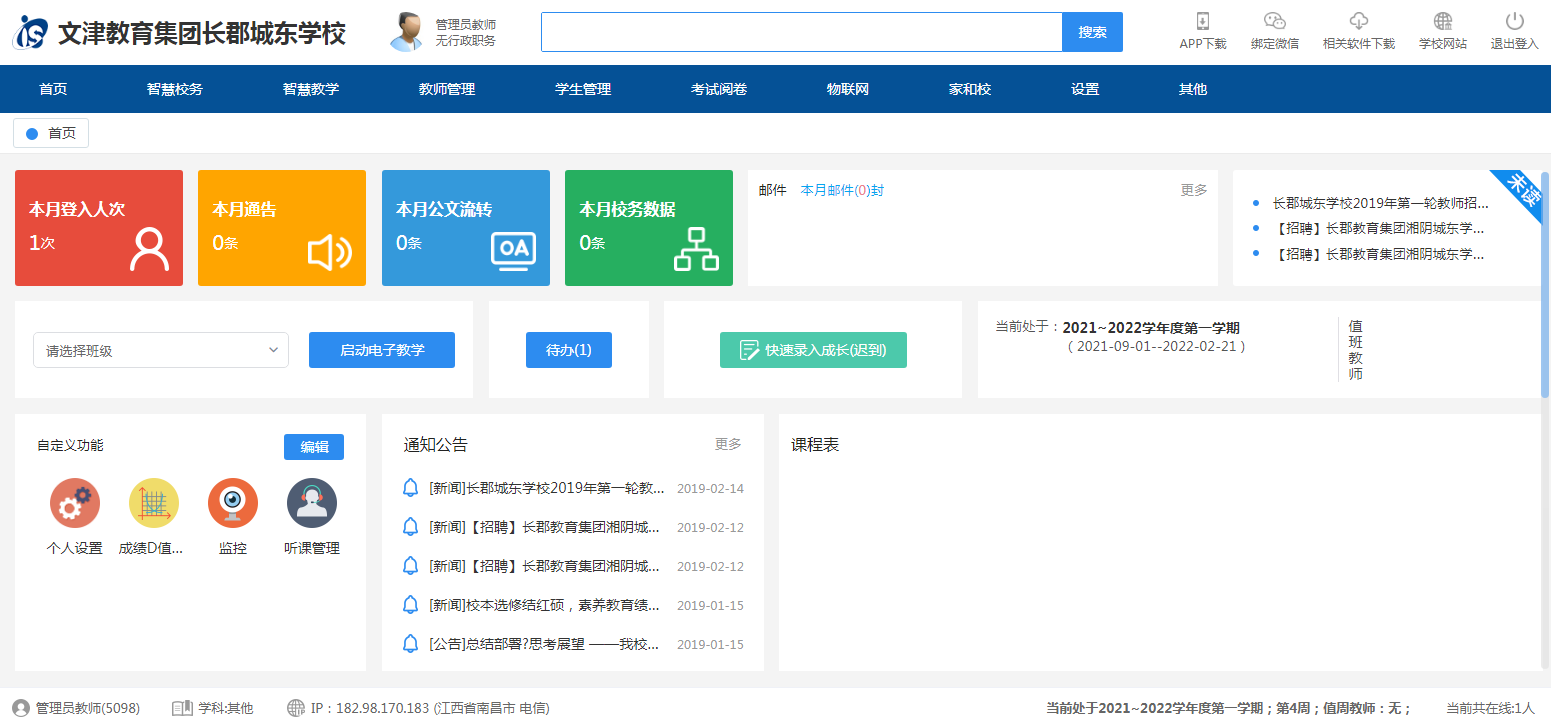Open 成绩D值 chart icon
The image size is (1551, 725).
(154, 503)
